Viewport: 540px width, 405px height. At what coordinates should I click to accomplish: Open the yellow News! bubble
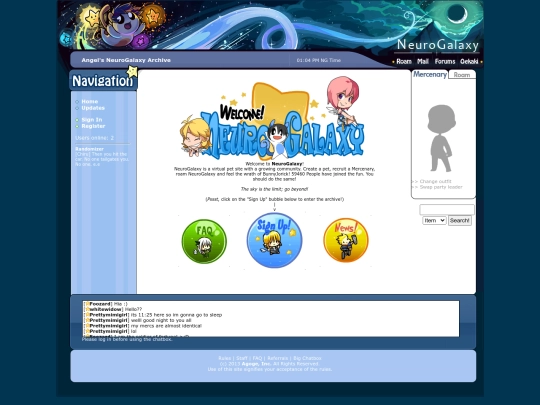346,240
